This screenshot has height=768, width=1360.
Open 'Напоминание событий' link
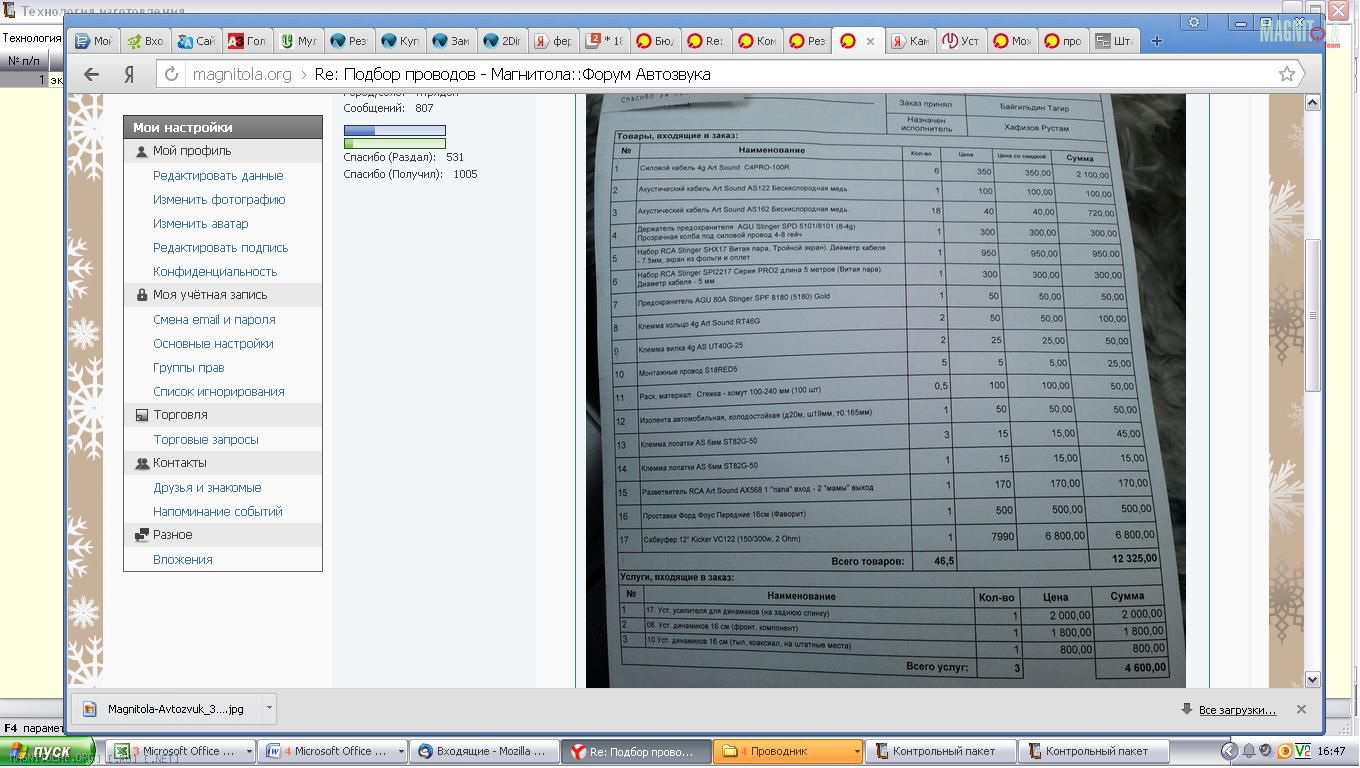coord(218,512)
